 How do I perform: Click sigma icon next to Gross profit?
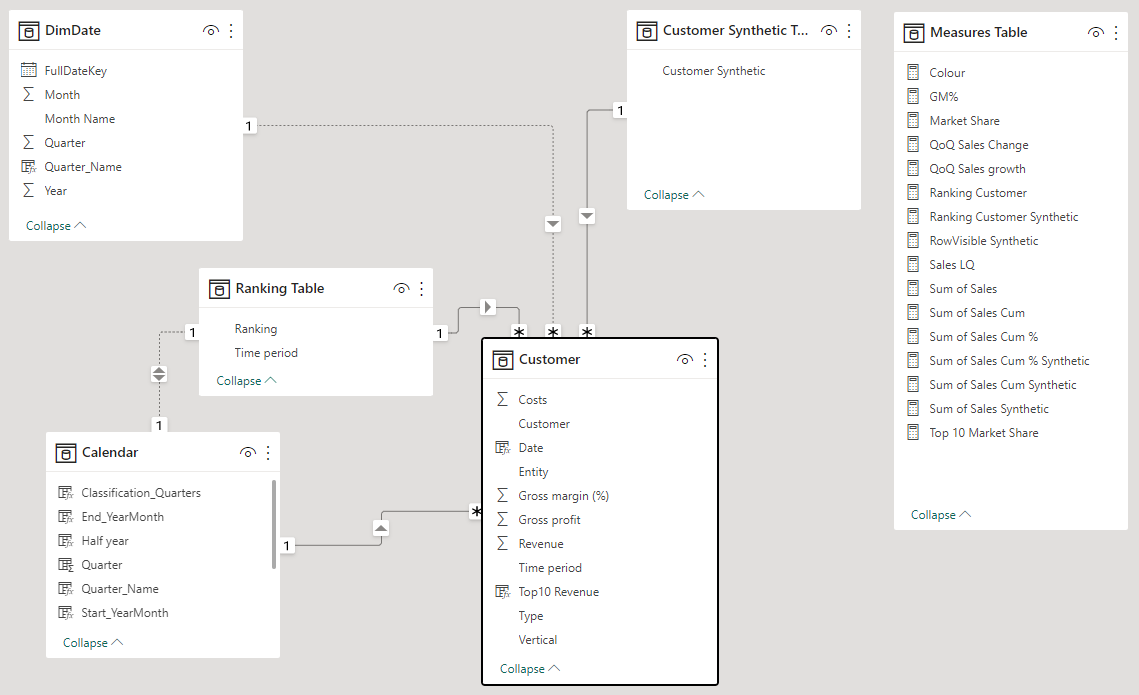502,519
